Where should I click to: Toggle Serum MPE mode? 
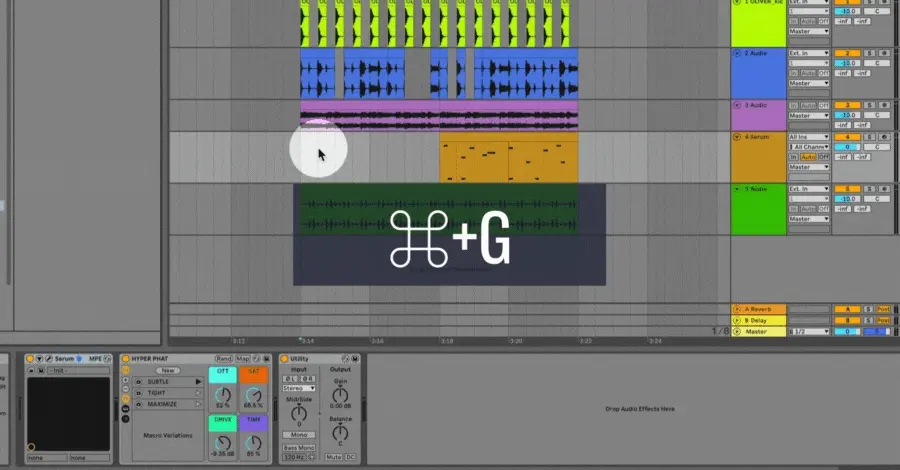click(x=95, y=359)
